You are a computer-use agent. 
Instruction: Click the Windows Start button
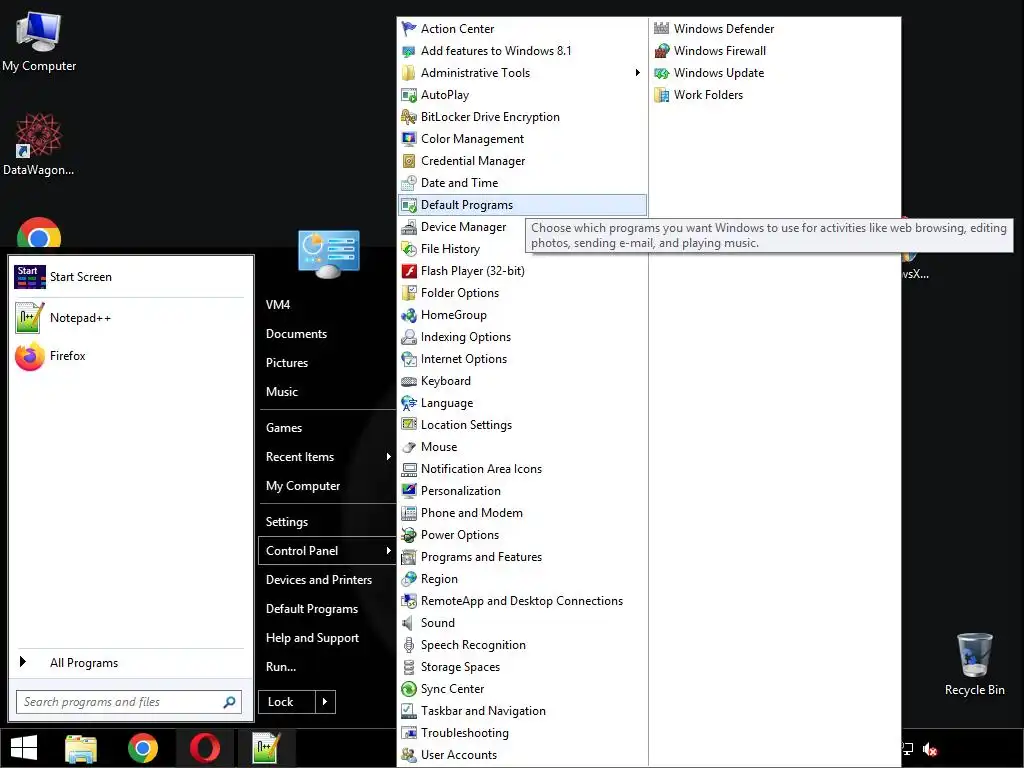[x=24, y=748]
